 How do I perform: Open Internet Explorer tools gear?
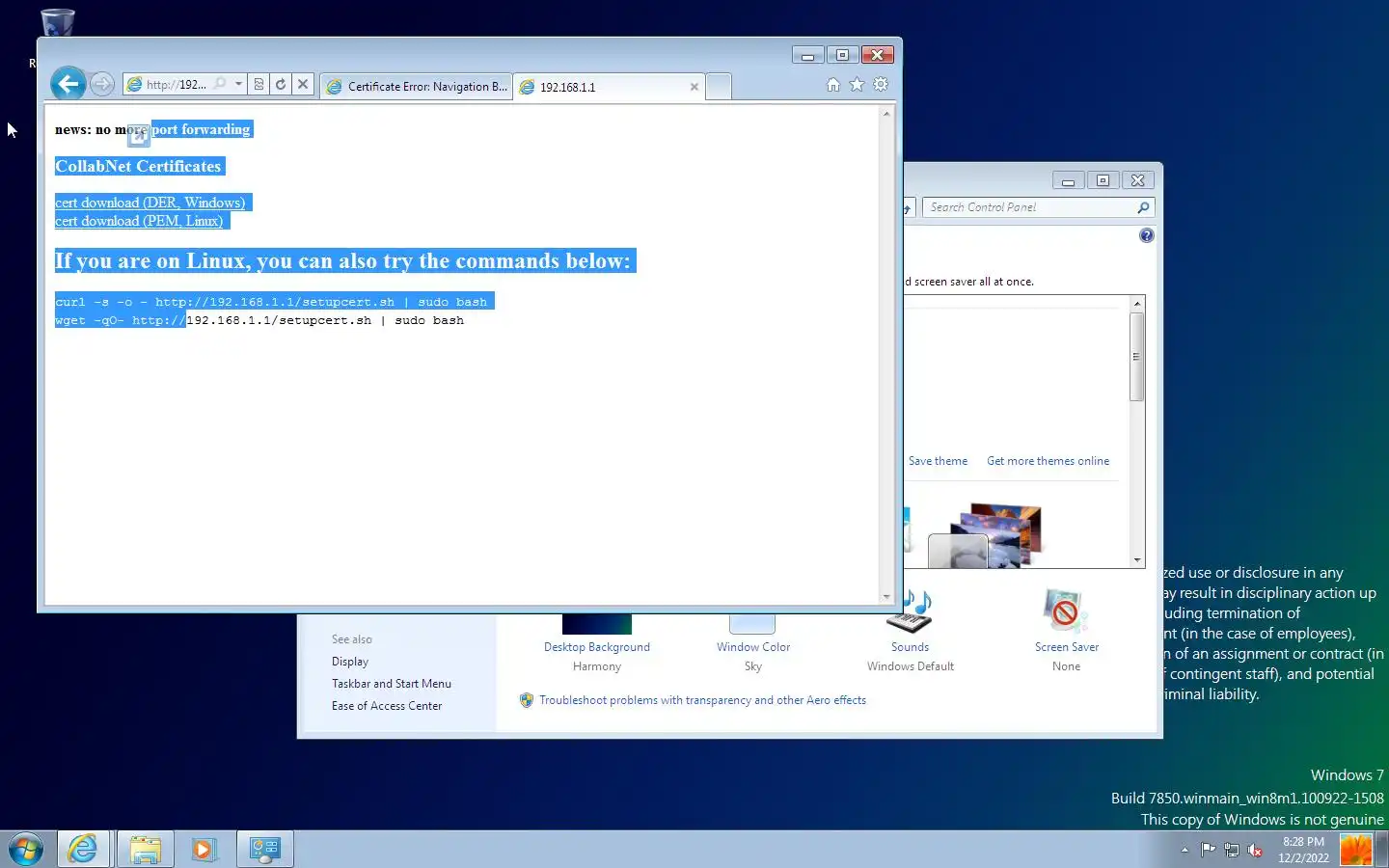pyautogui.click(x=881, y=85)
